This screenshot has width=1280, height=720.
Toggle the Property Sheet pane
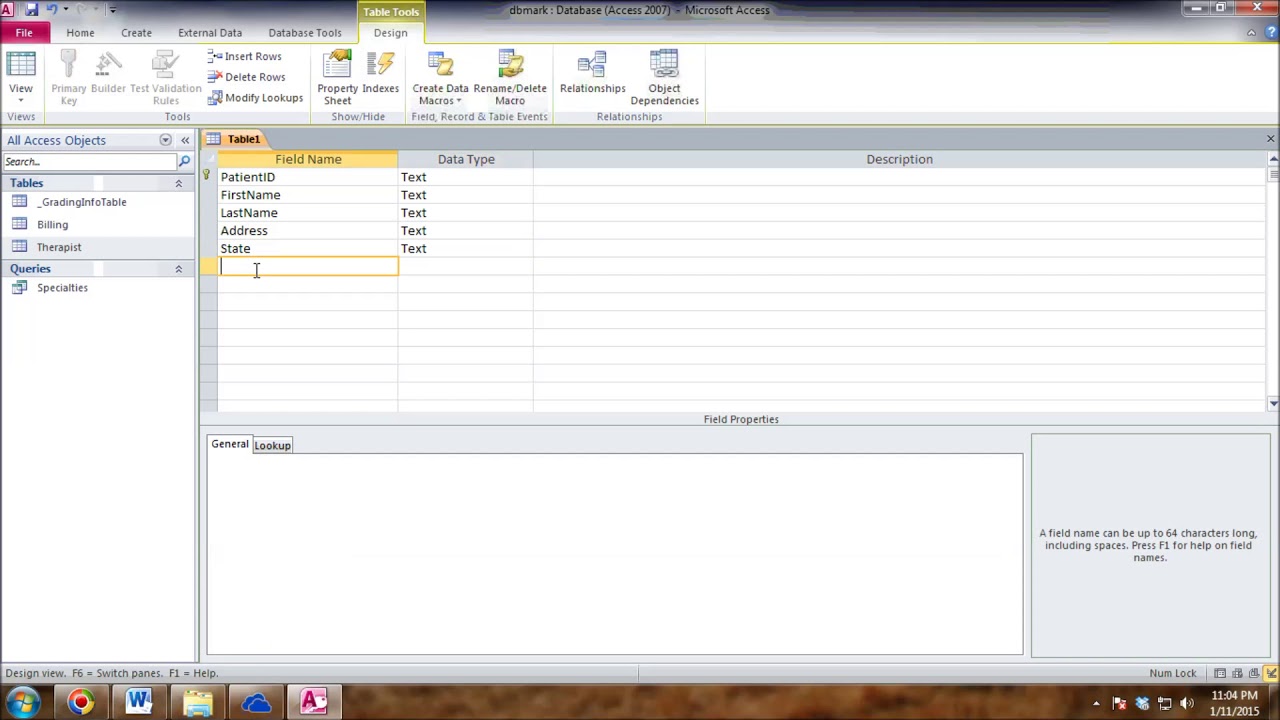[x=337, y=78]
